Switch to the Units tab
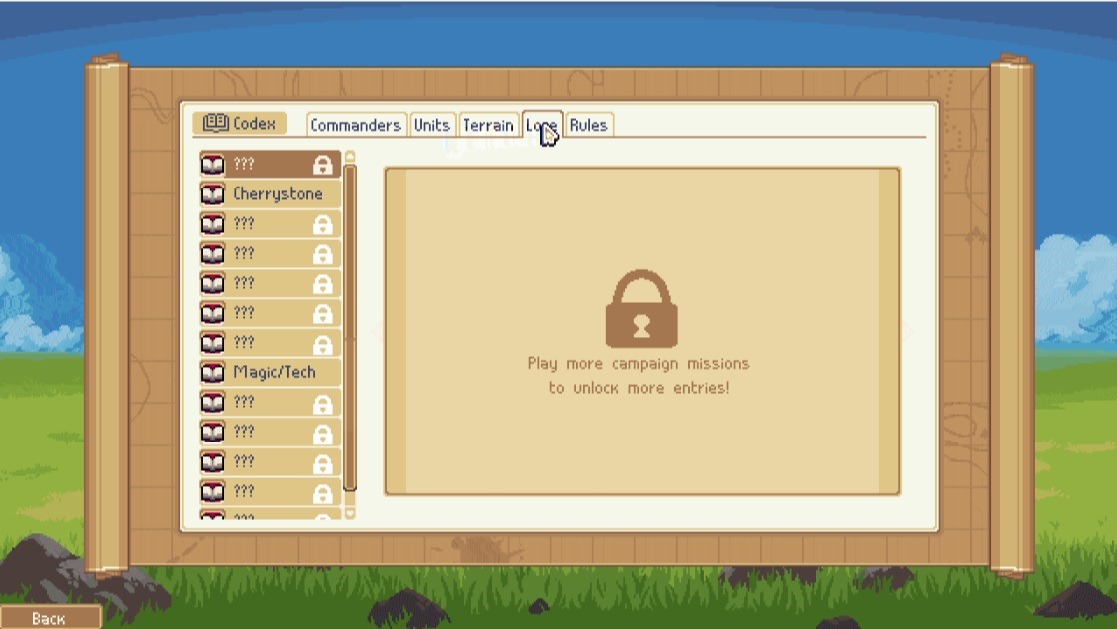The image size is (1117, 629). pyautogui.click(x=431, y=125)
